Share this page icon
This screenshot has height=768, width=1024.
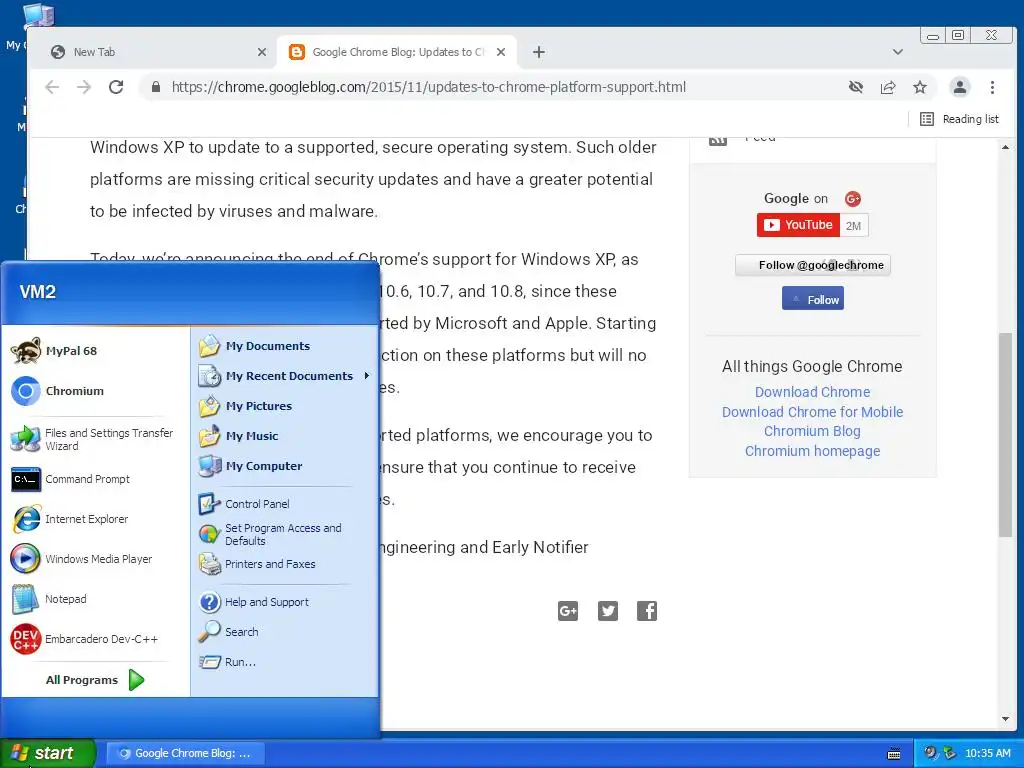point(888,87)
